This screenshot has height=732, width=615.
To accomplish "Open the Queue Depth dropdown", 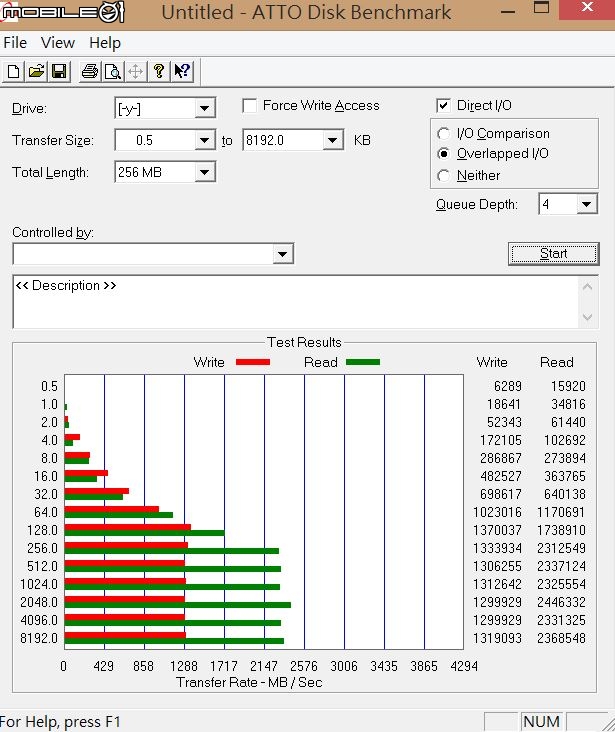I will click(587, 204).
